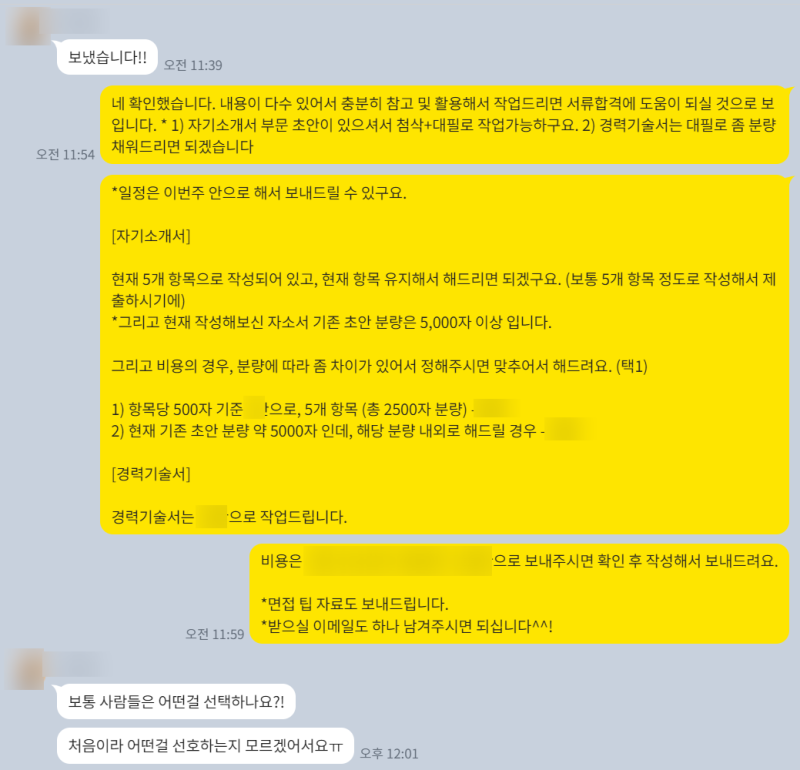Click the blurred sender name above the '보통 사람들은' message
This screenshot has width=800, height=770.
pos(79,663)
